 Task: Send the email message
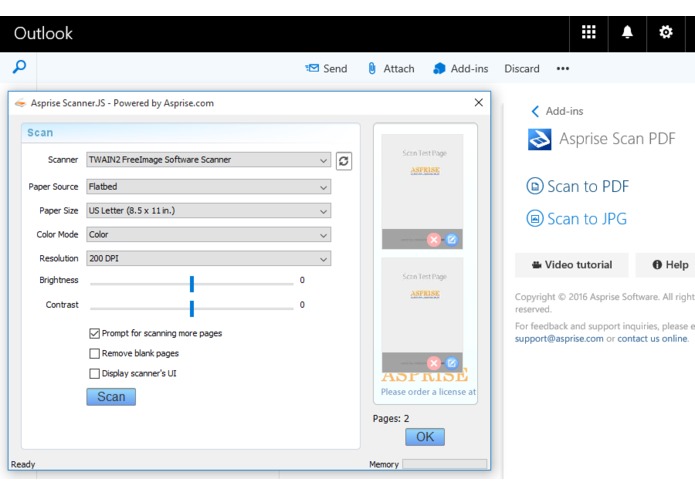point(326,69)
